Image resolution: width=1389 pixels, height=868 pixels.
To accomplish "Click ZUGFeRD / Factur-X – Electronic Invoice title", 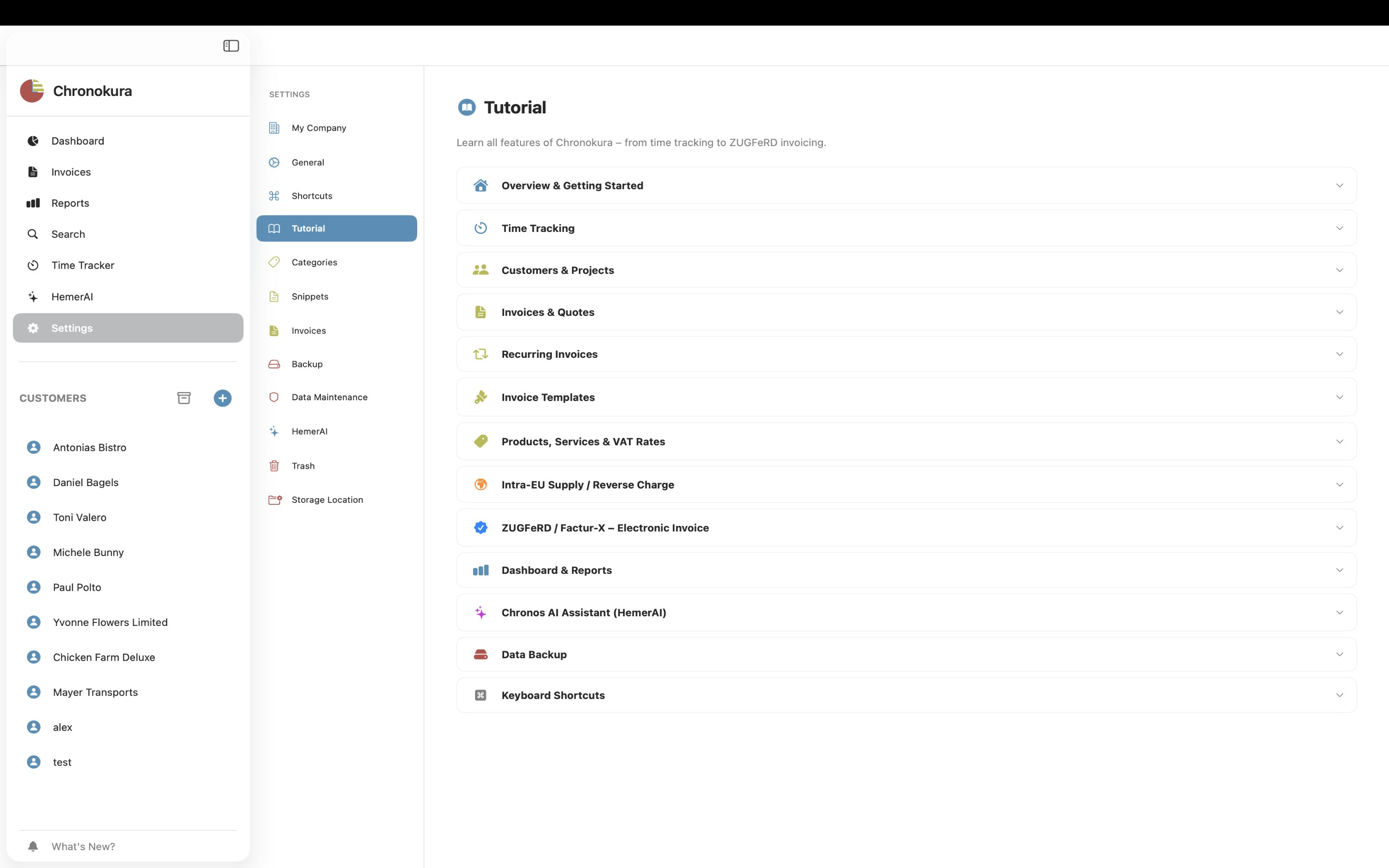I will coord(605,528).
